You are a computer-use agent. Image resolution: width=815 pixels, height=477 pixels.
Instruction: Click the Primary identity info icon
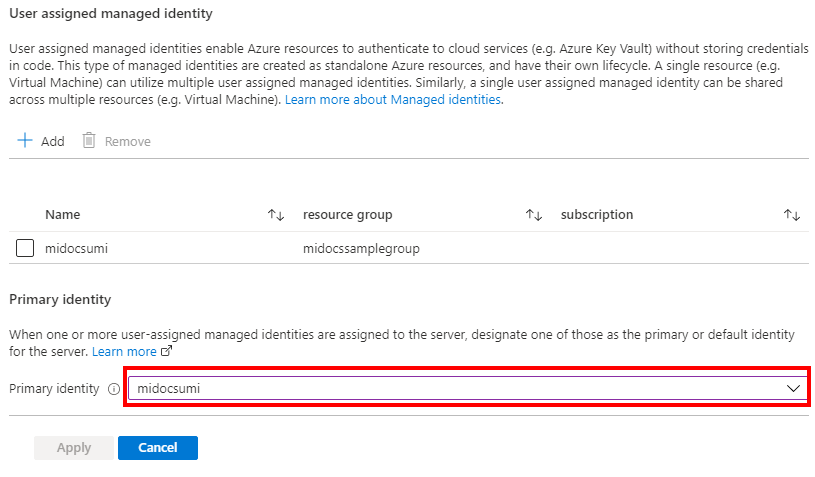[x=114, y=389]
